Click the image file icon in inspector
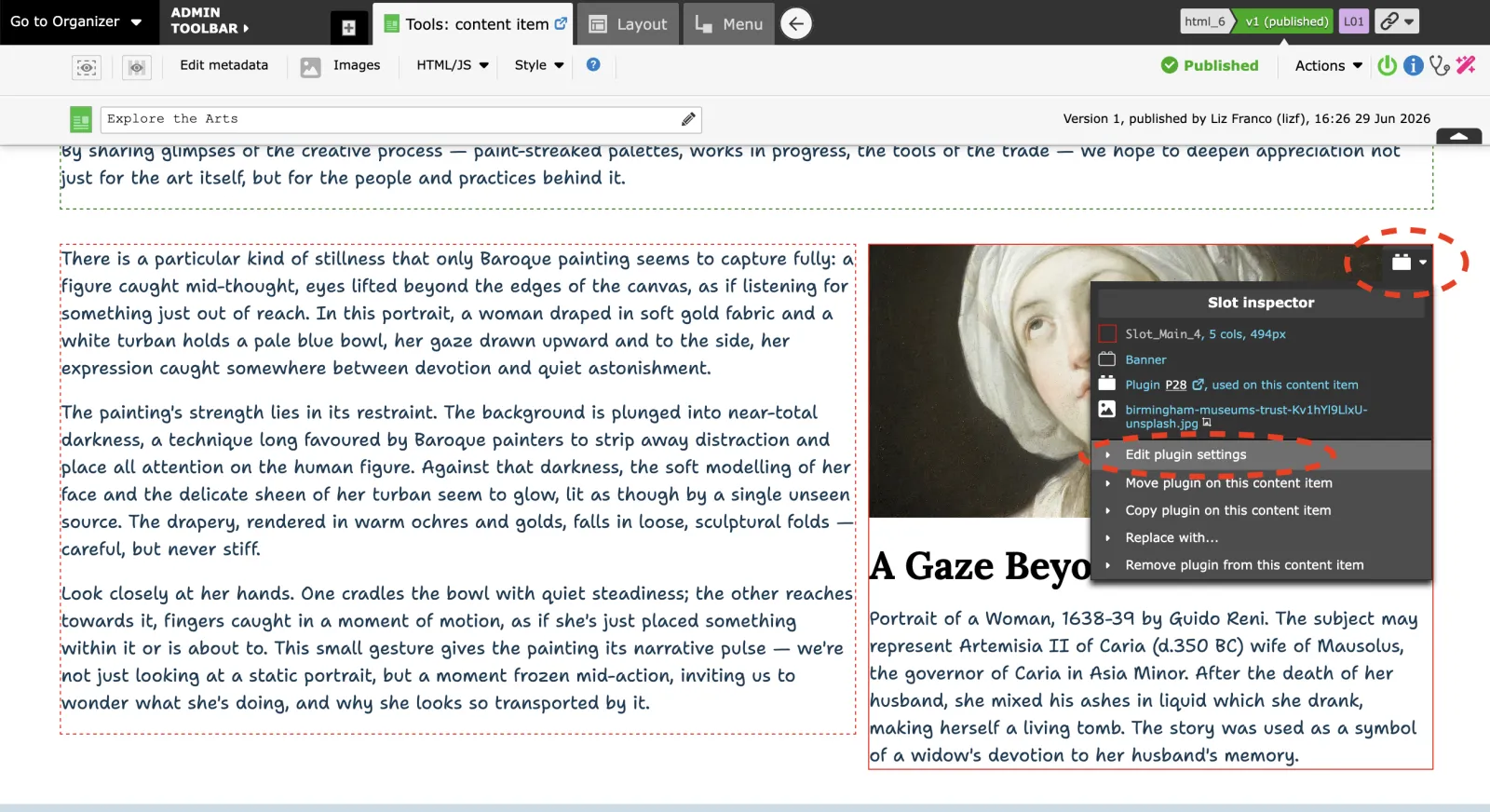Viewport: 1490px width, 812px height. [x=1107, y=409]
